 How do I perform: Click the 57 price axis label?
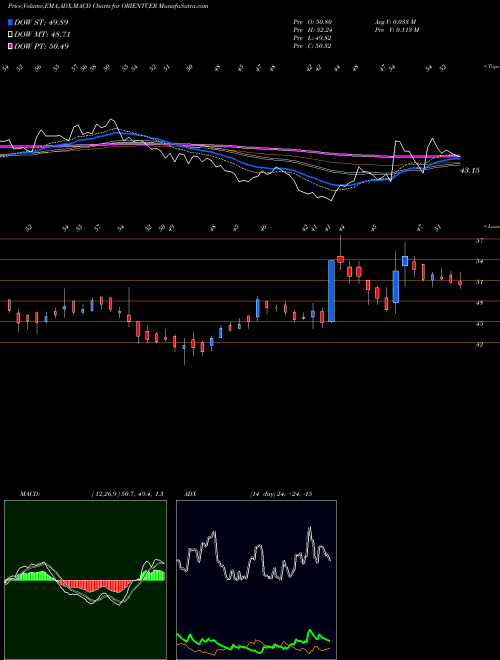point(479,240)
